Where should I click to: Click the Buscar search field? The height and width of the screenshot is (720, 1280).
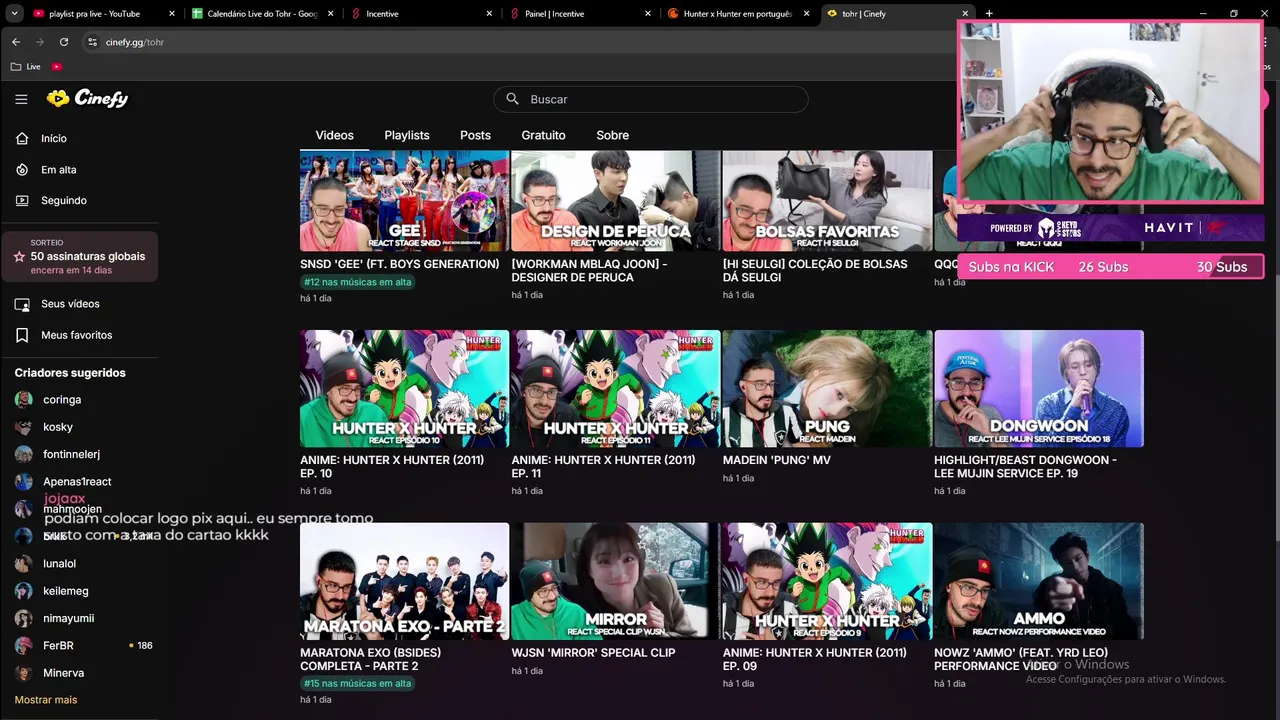(650, 99)
